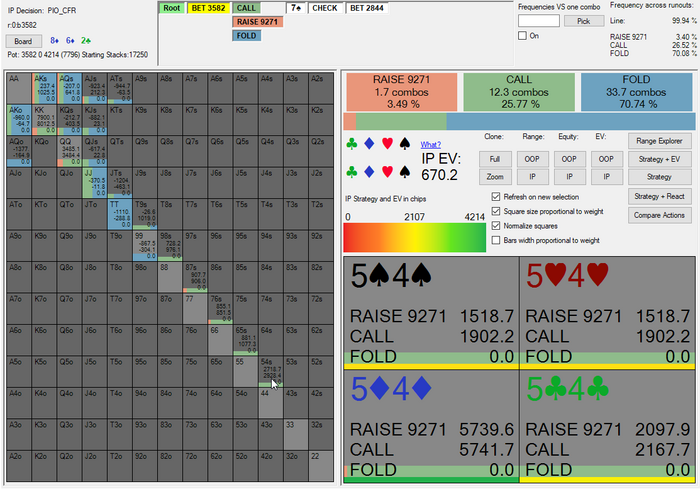Select the CHECK tree node
The image size is (700, 489).
325,8
